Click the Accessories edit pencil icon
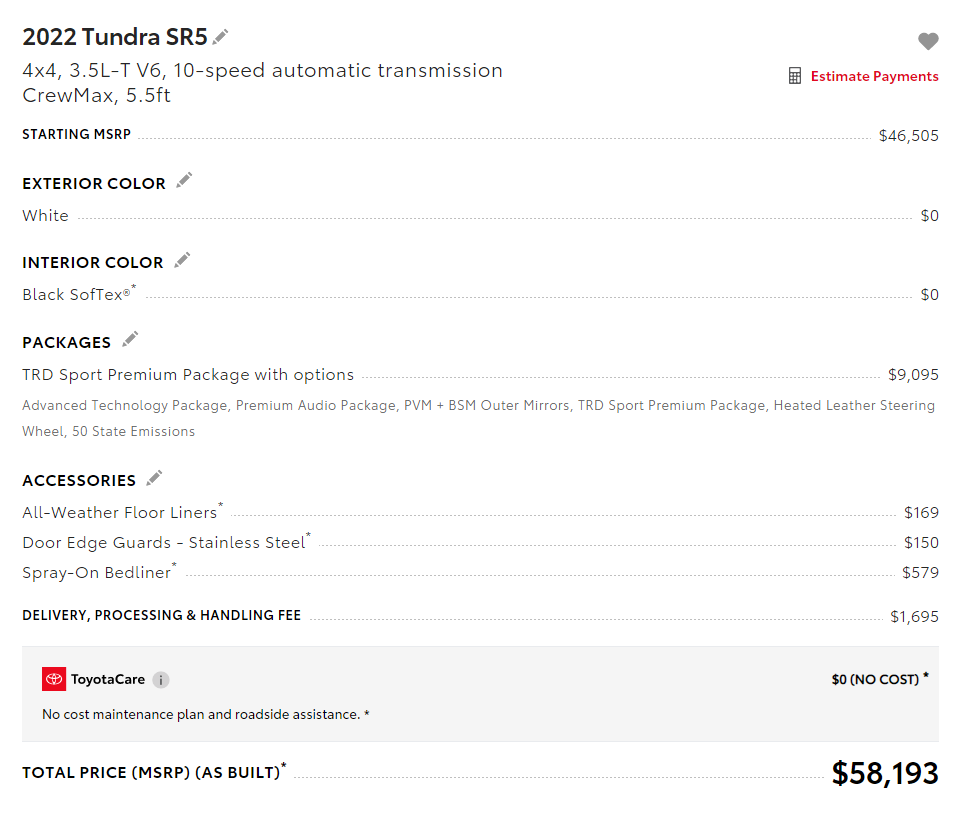The image size is (961, 818). [x=154, y=478]
